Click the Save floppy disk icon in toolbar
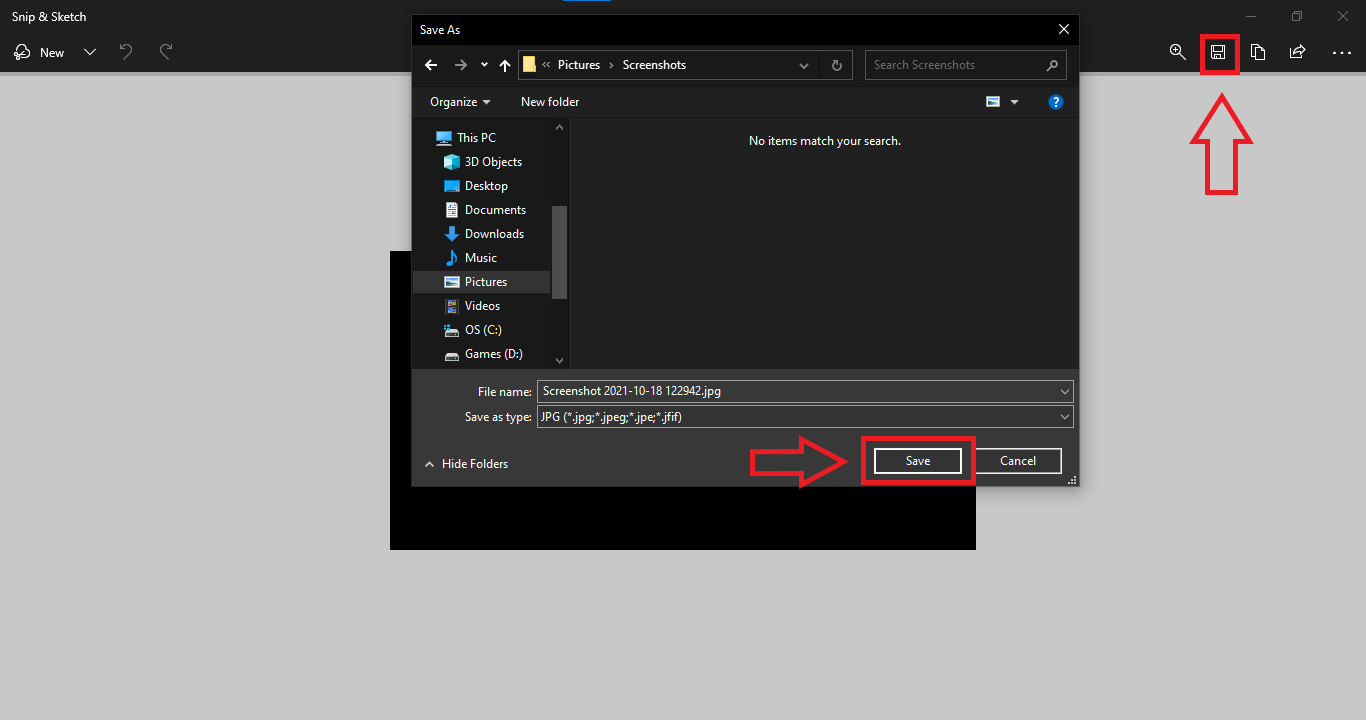Viewport: 1366px width, 720px height. 1218,52
